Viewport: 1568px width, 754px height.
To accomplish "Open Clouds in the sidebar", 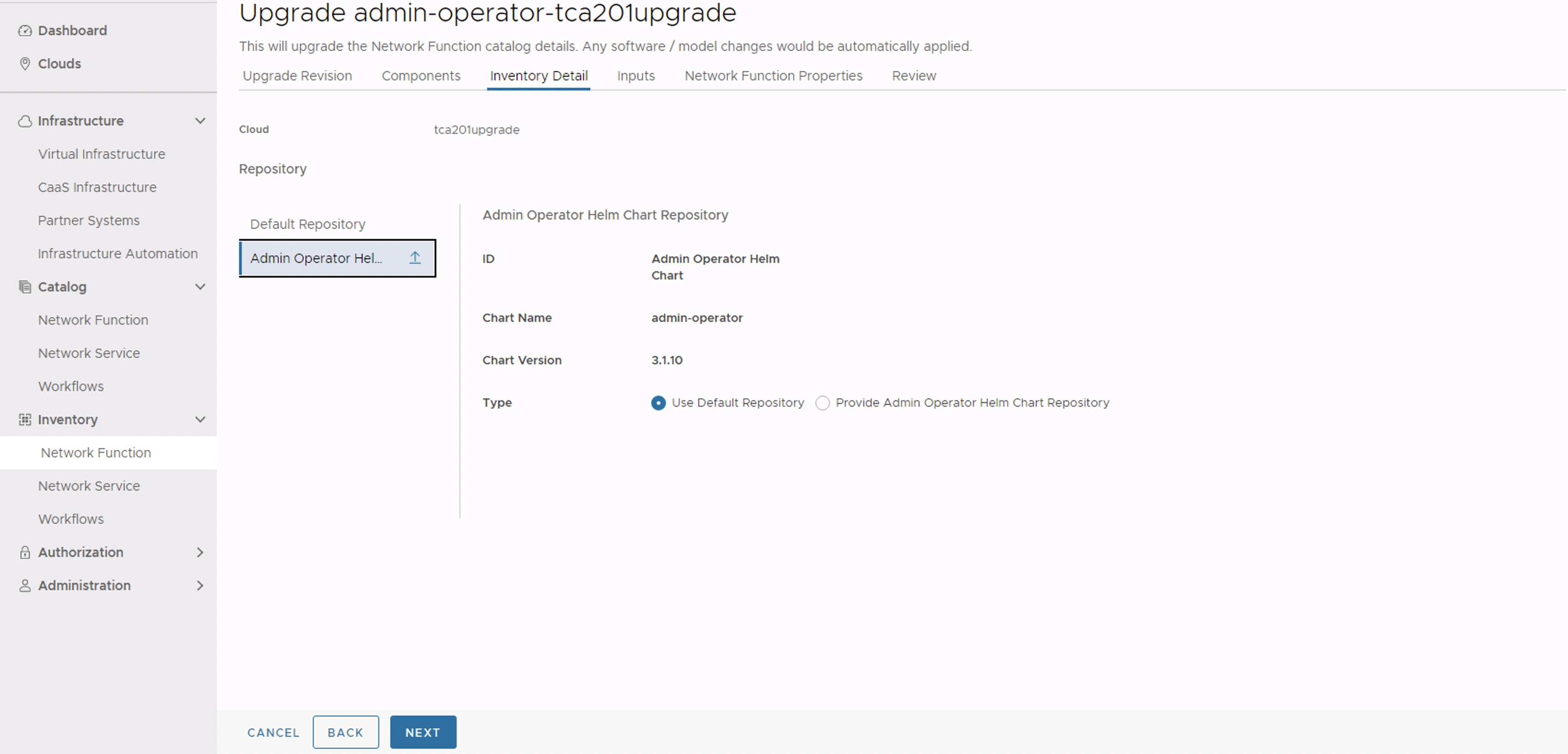I will (59, 63).
